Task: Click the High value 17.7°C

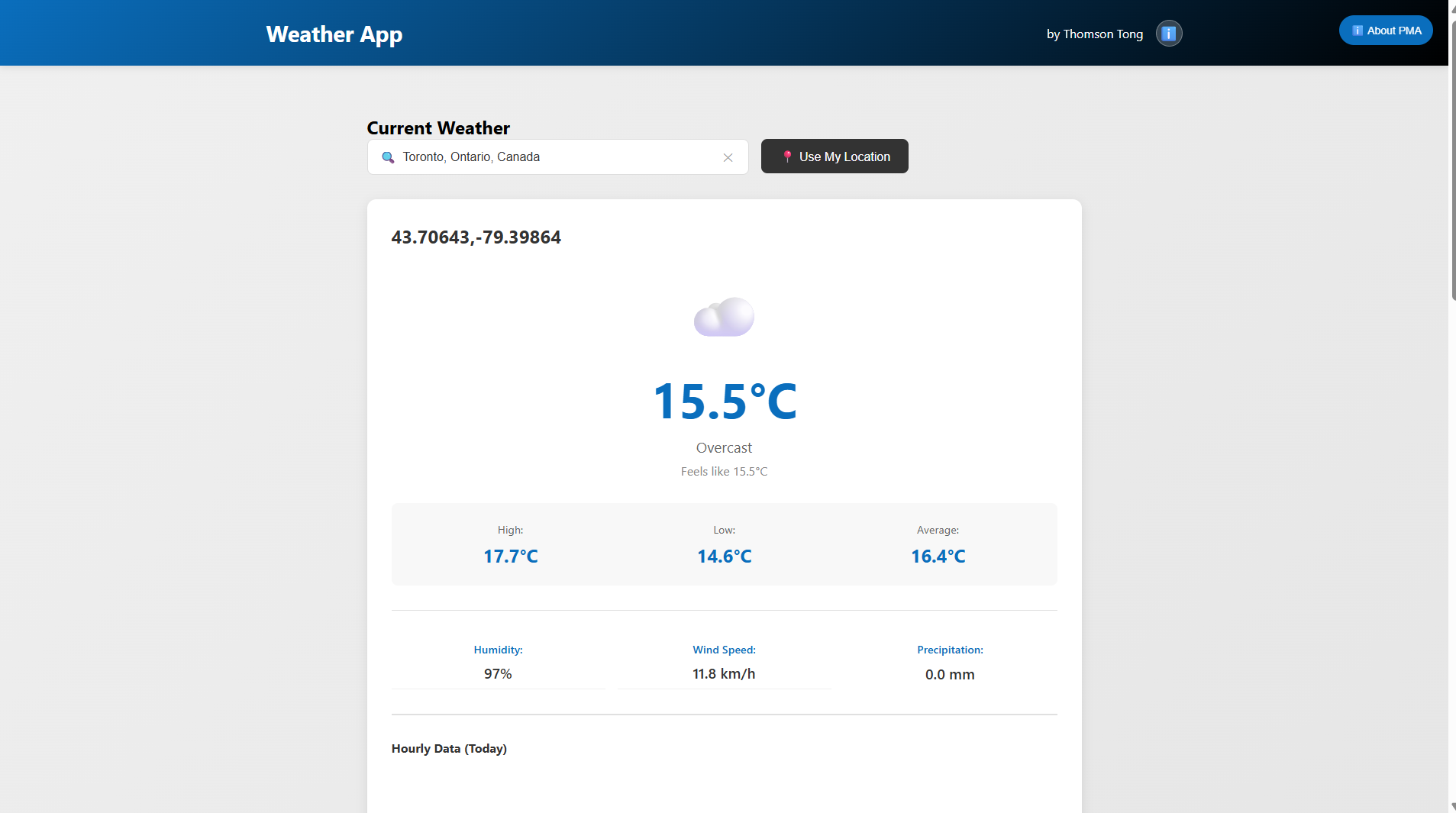Action: 510,557
